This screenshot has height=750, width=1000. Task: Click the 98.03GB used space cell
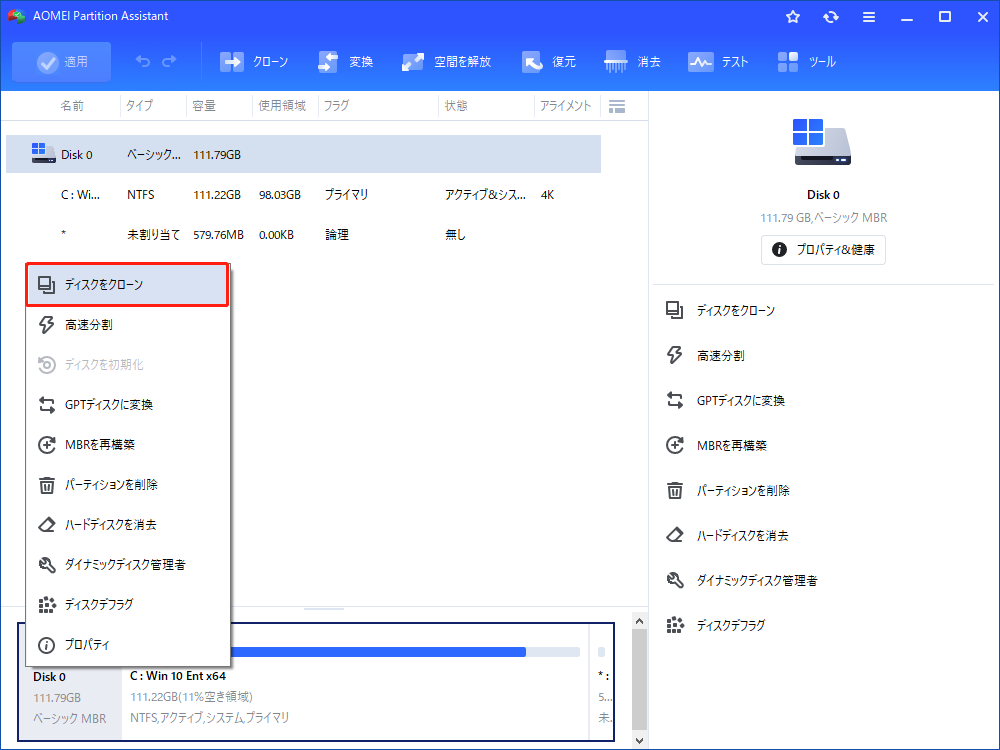[x=279, y=195]
